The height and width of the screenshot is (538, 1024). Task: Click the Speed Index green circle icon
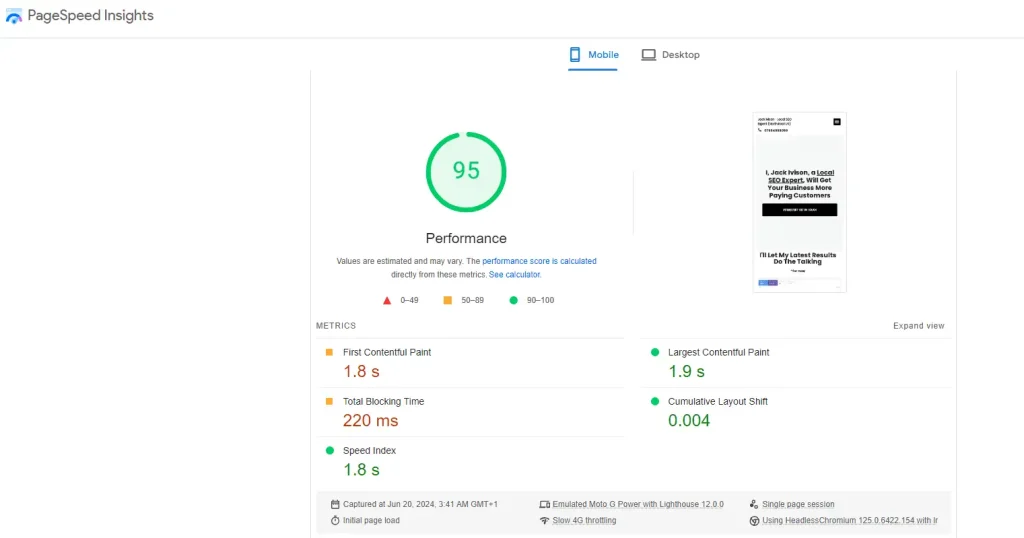pyautogui.click(x=329, y=451)
